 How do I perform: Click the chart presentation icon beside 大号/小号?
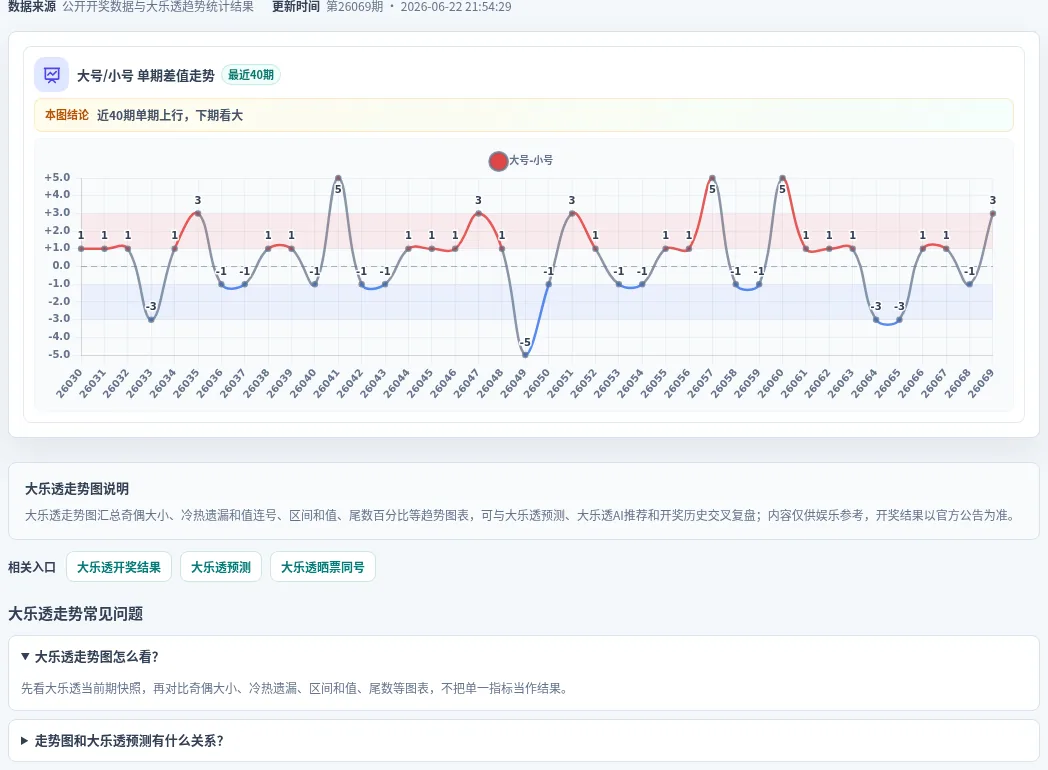click(x=51, y=75)
